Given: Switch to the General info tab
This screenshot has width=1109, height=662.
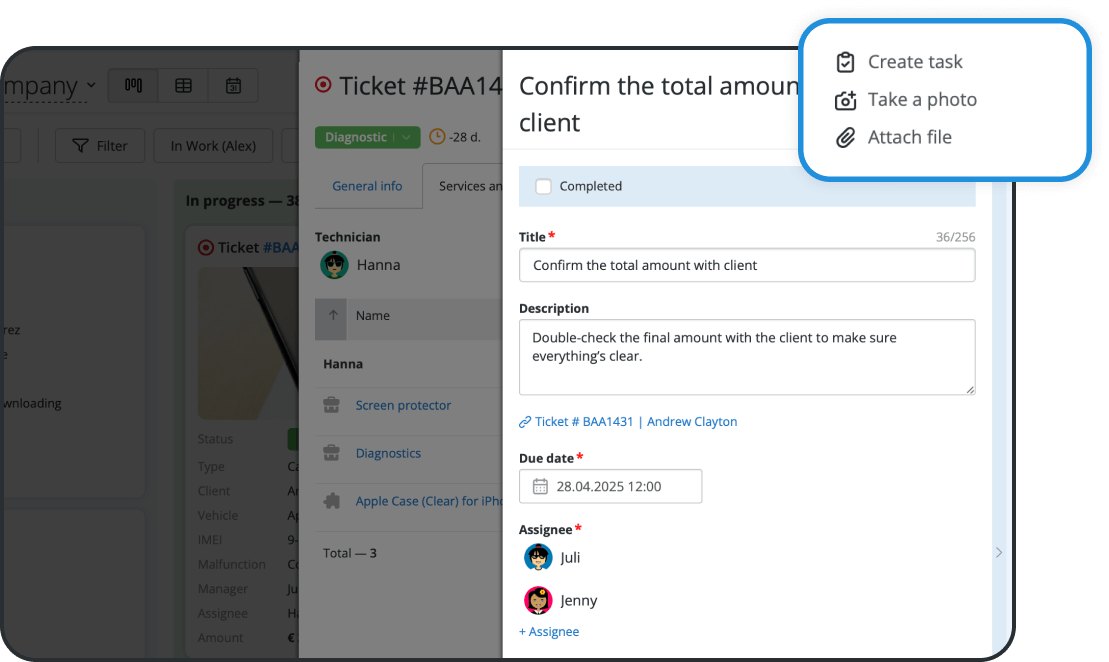Looking at the screenshot, I should (368, 186).
